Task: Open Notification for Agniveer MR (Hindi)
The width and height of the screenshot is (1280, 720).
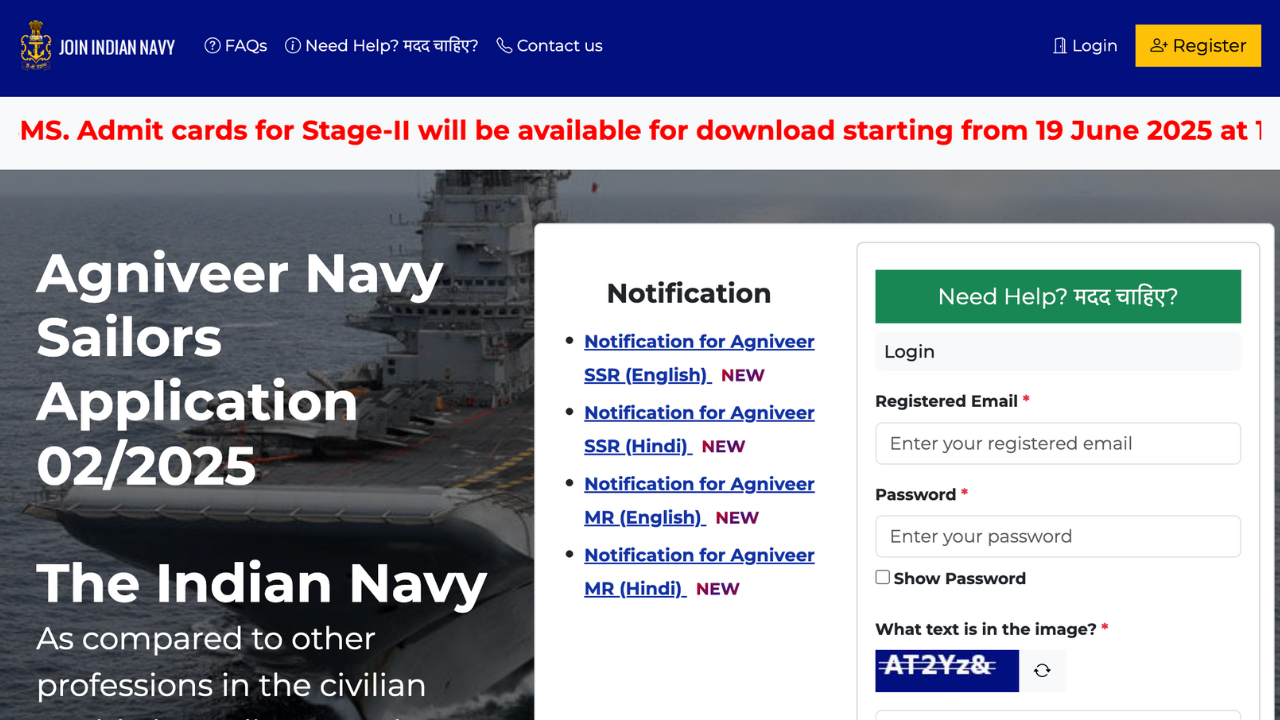Action: coord(698,555)
